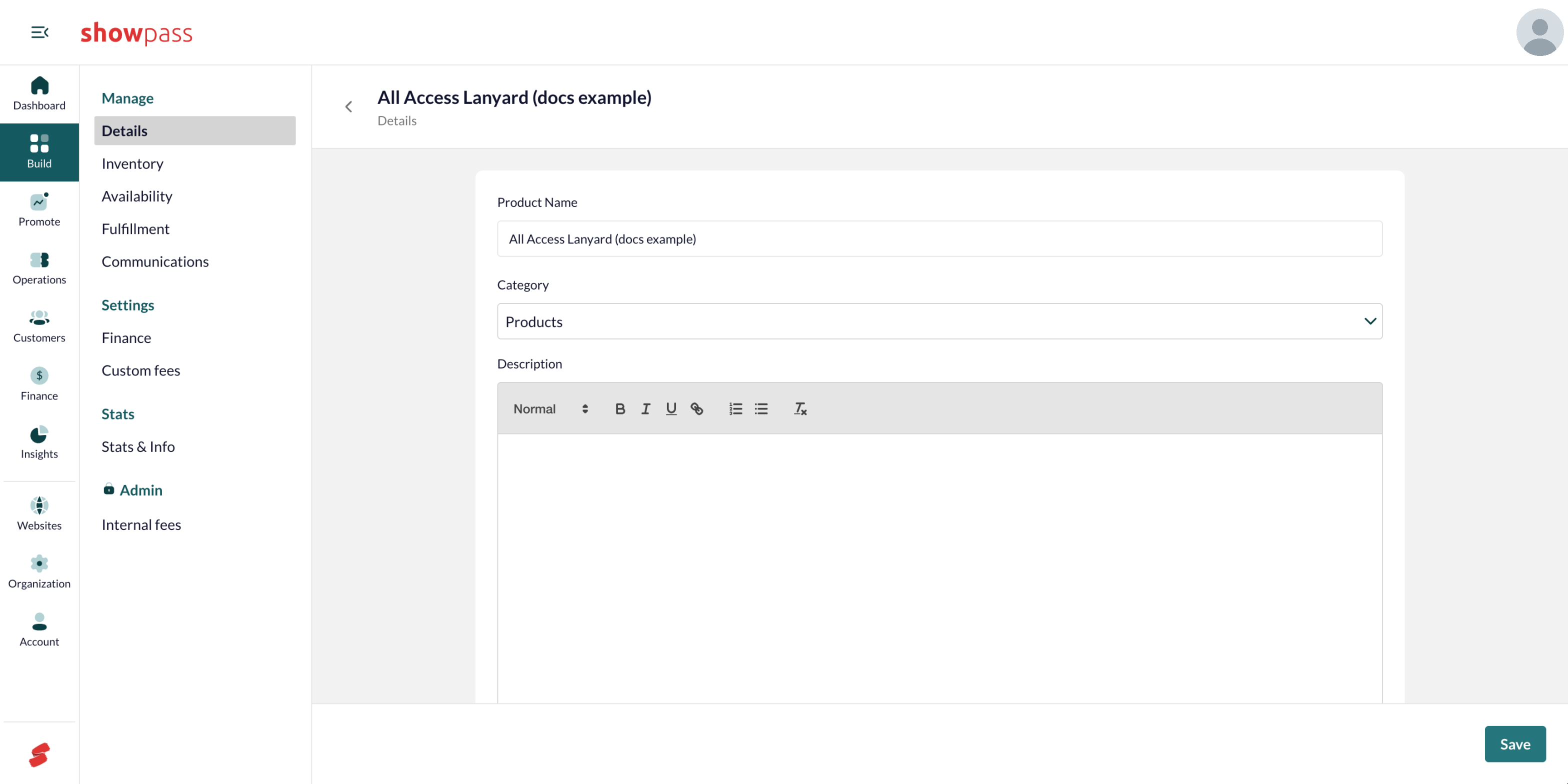The image size is (1568, 784).
Task: Collapse the sidebar with the hamburger icon
Action: pyautogui.click(x=39, y=32)
